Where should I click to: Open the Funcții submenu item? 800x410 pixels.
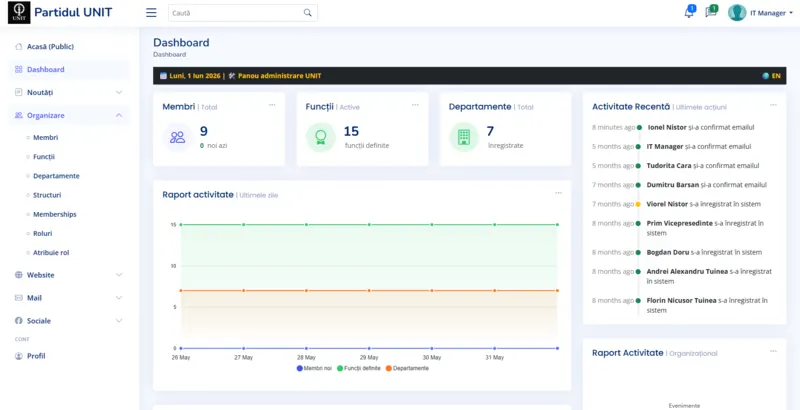coord(44,157)
